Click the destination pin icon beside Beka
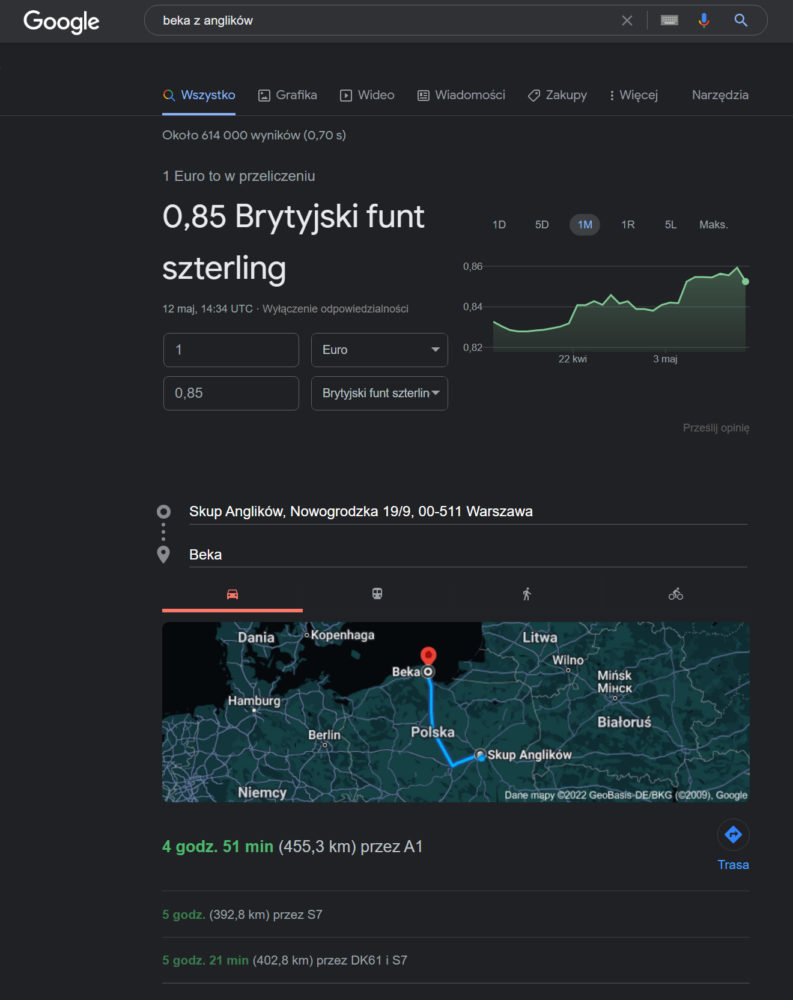This screenshot has height=1000, width=793. [163, 554]
